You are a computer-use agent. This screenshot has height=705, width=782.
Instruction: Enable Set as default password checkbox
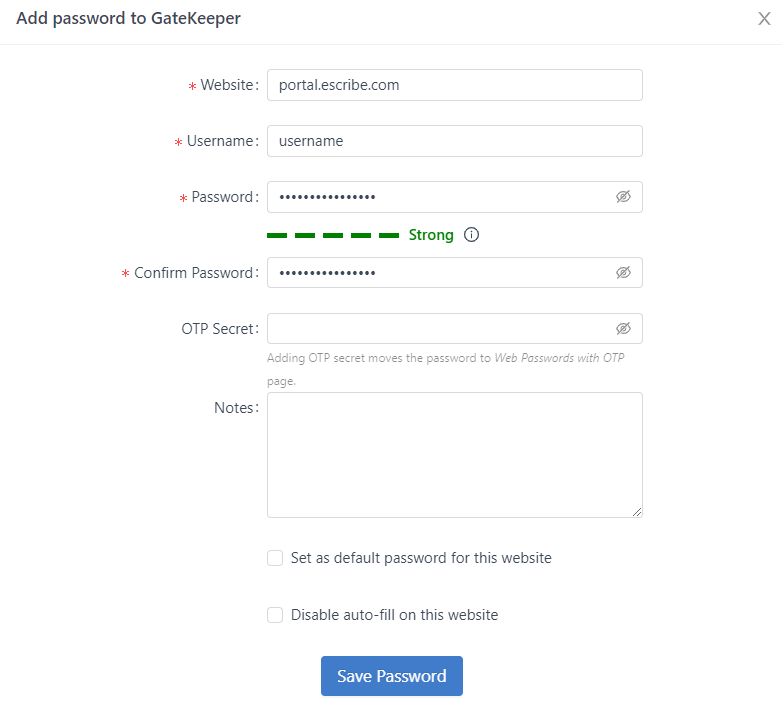click(x=275, y=558)
